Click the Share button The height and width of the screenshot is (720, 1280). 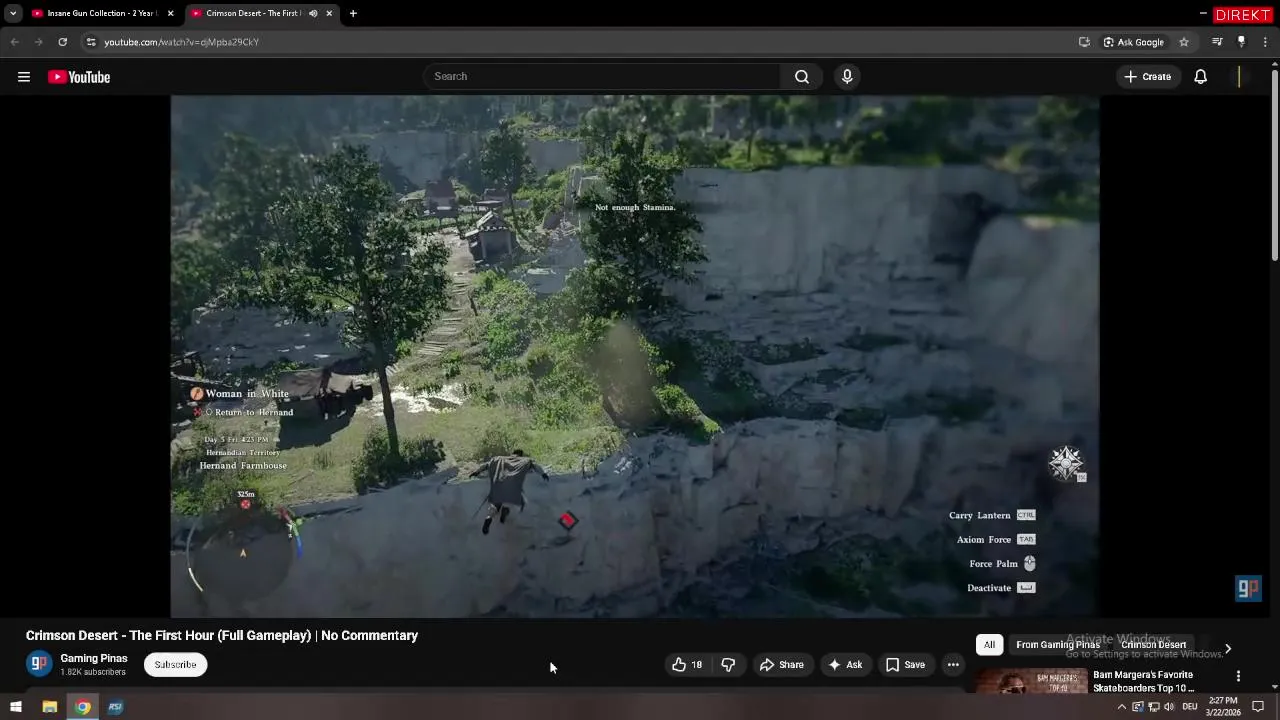tap(781, 665)
